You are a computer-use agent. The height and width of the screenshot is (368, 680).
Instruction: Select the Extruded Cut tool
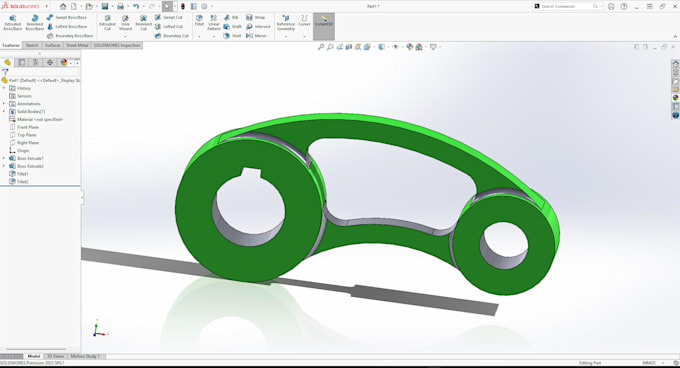coord(107,23)
